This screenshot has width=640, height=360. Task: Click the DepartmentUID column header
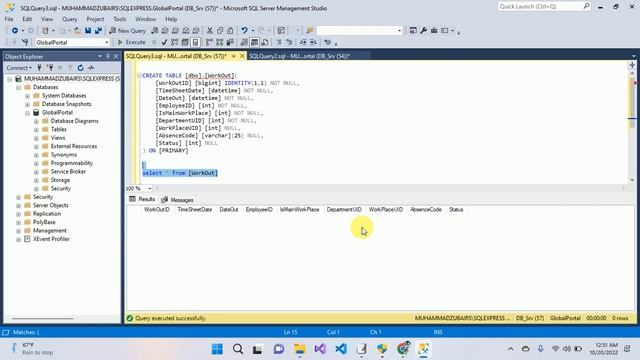(344, 209)
